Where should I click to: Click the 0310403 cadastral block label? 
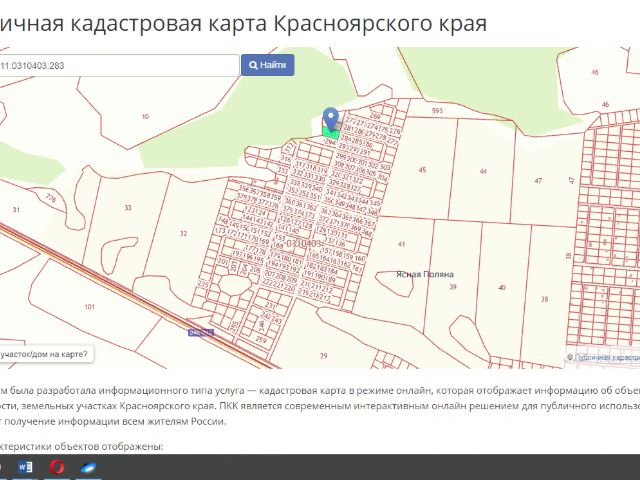[x=303, y=243]
